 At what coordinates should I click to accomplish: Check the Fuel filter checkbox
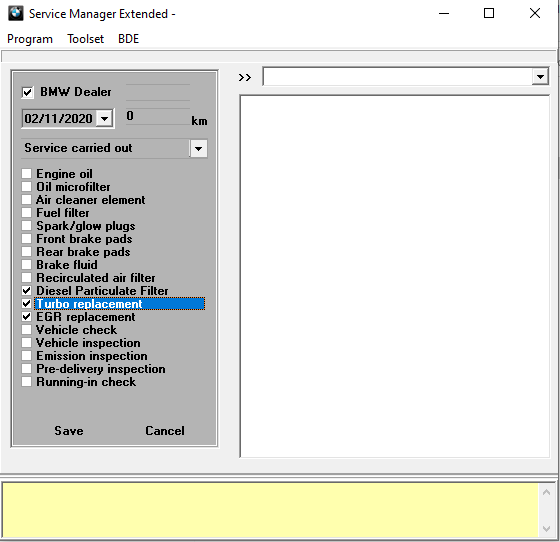(26, 212)
